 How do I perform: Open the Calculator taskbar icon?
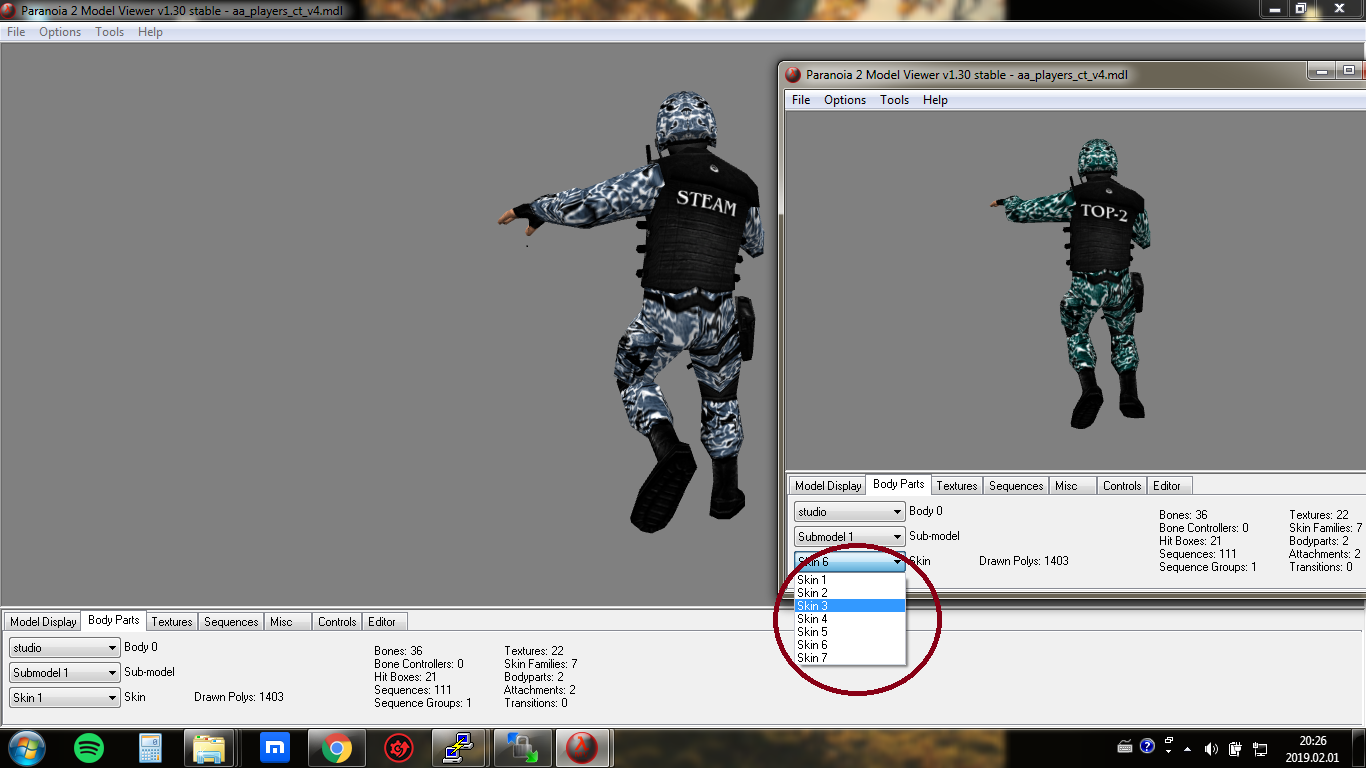150,748
